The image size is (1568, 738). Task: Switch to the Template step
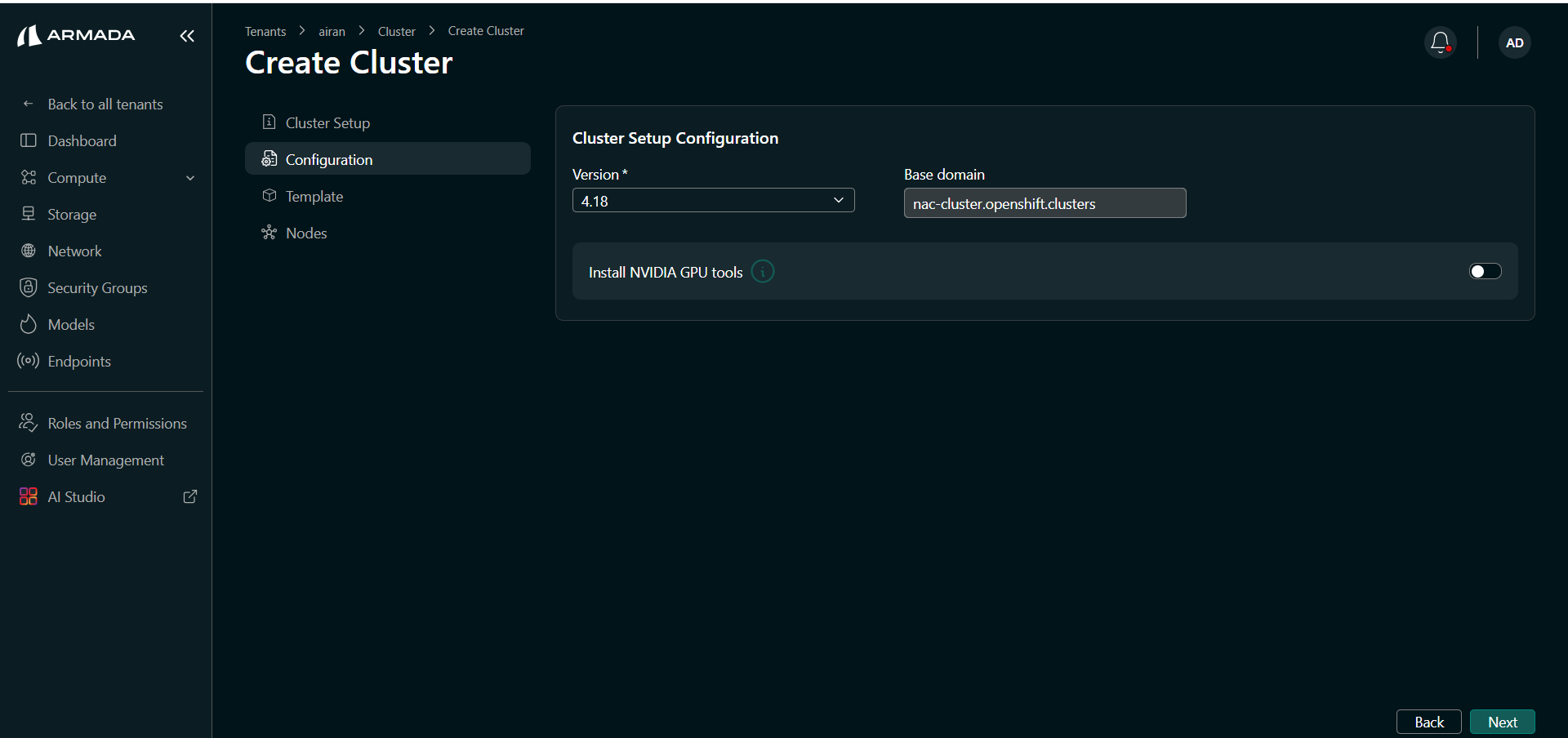point(314,196)
